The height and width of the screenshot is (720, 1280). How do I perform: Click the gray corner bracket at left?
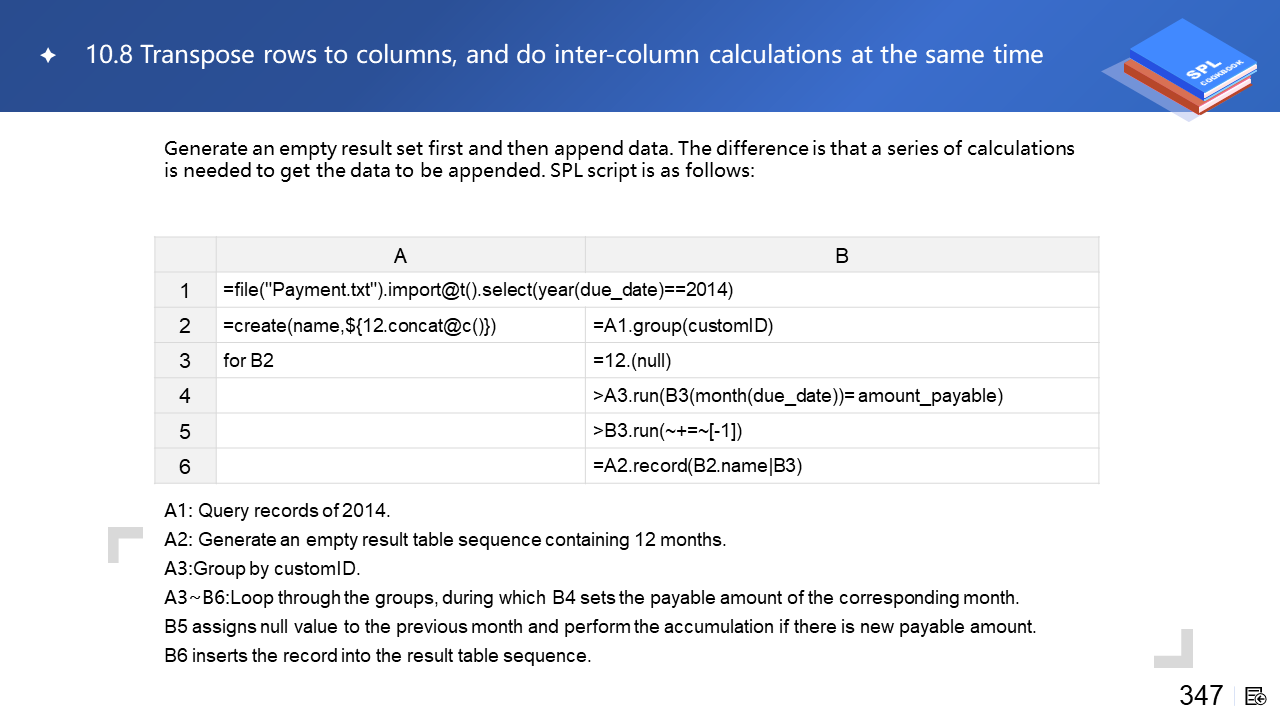click(125, 544)
